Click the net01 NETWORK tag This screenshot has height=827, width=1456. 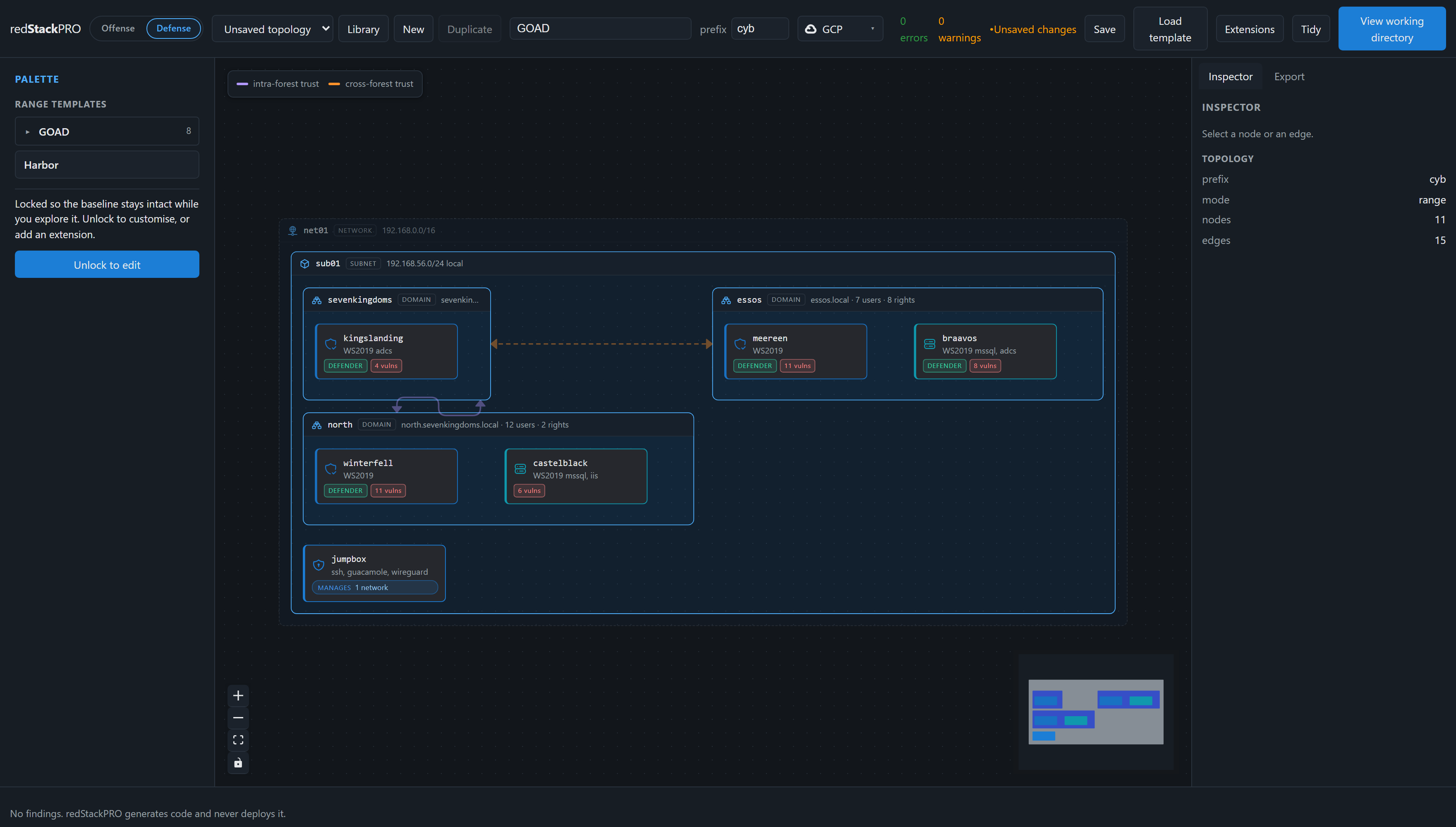pos(355,231)
